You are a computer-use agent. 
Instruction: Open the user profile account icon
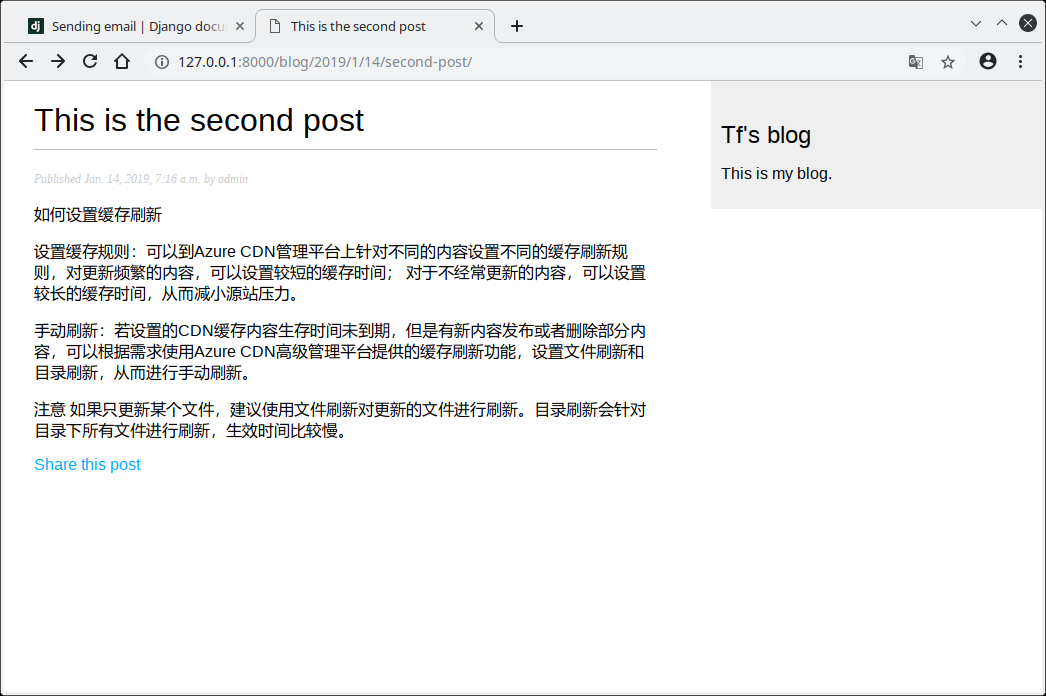click(x=988, y=61)
